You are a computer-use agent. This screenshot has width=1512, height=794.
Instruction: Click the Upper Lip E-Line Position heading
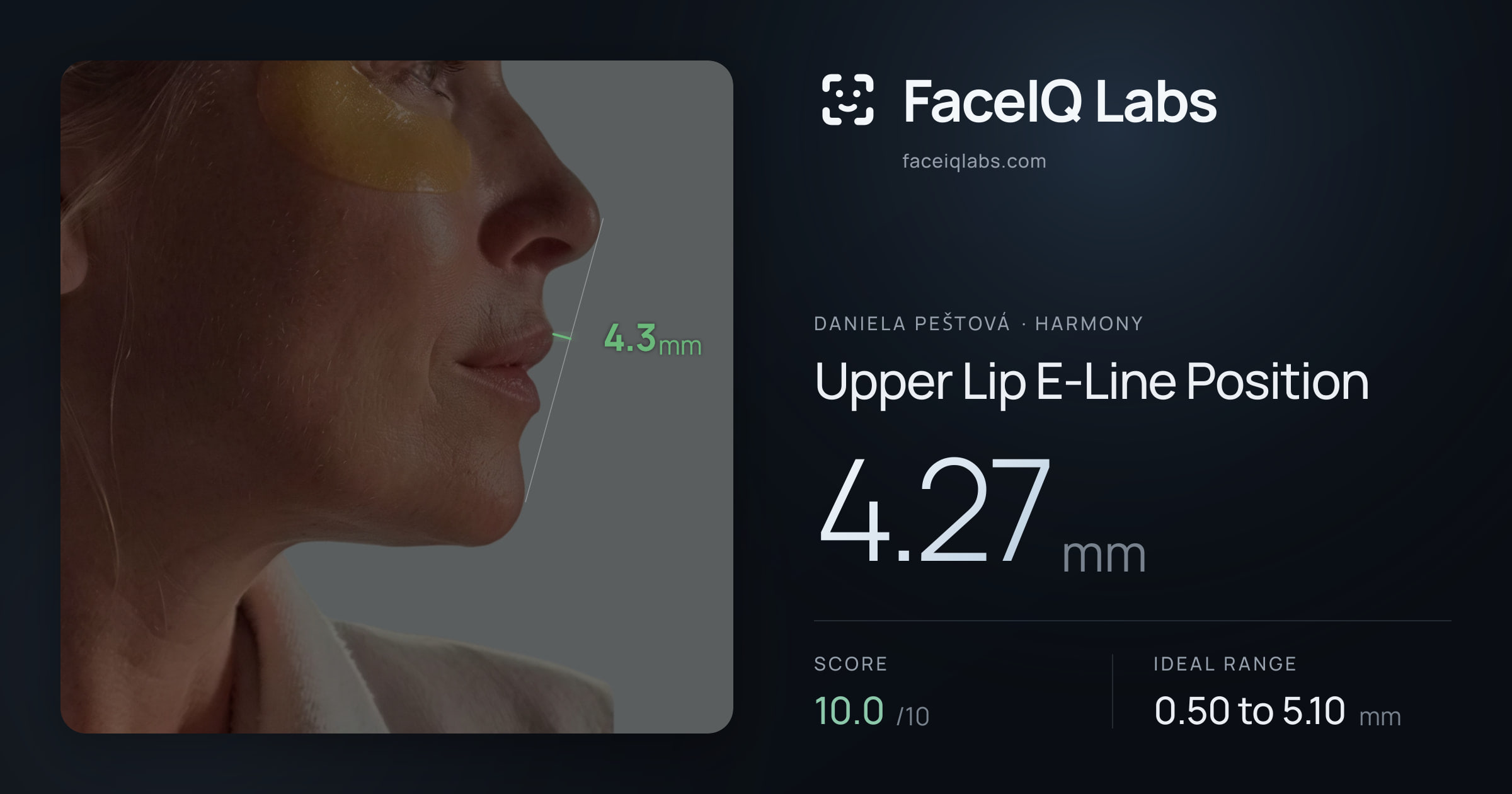[1091, 382]
